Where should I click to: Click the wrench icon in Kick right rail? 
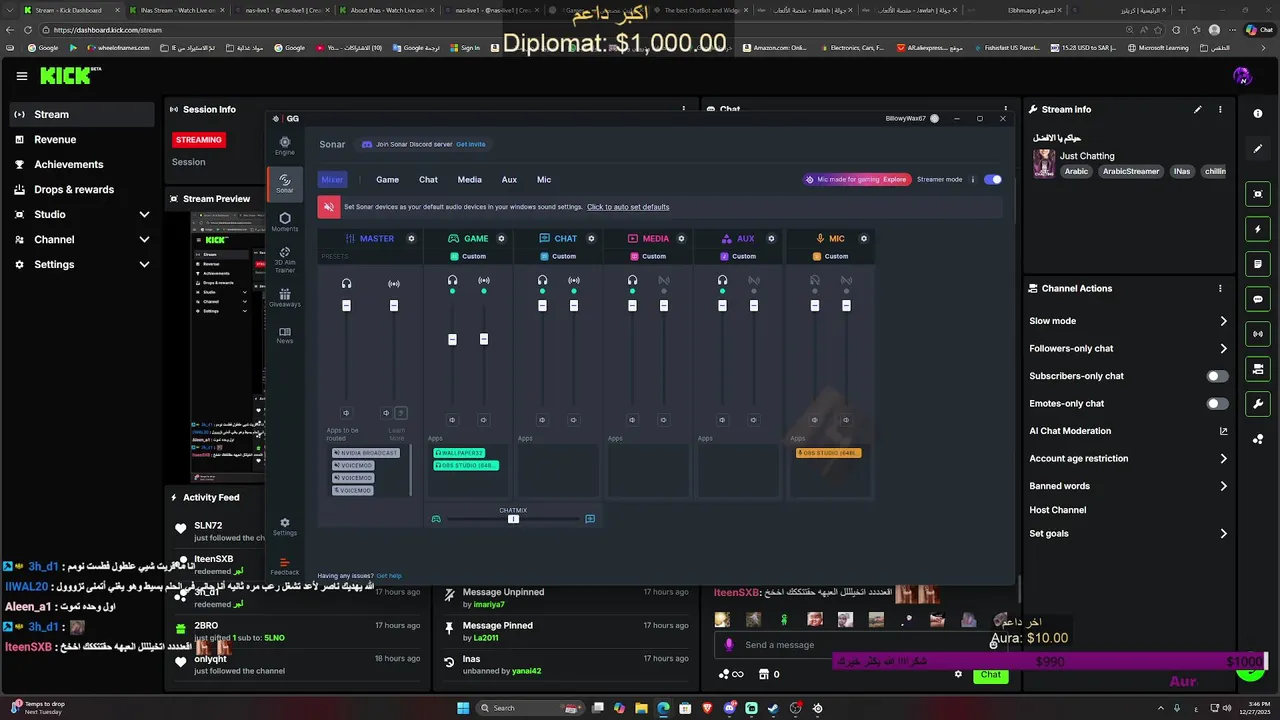pos(1258,404)
